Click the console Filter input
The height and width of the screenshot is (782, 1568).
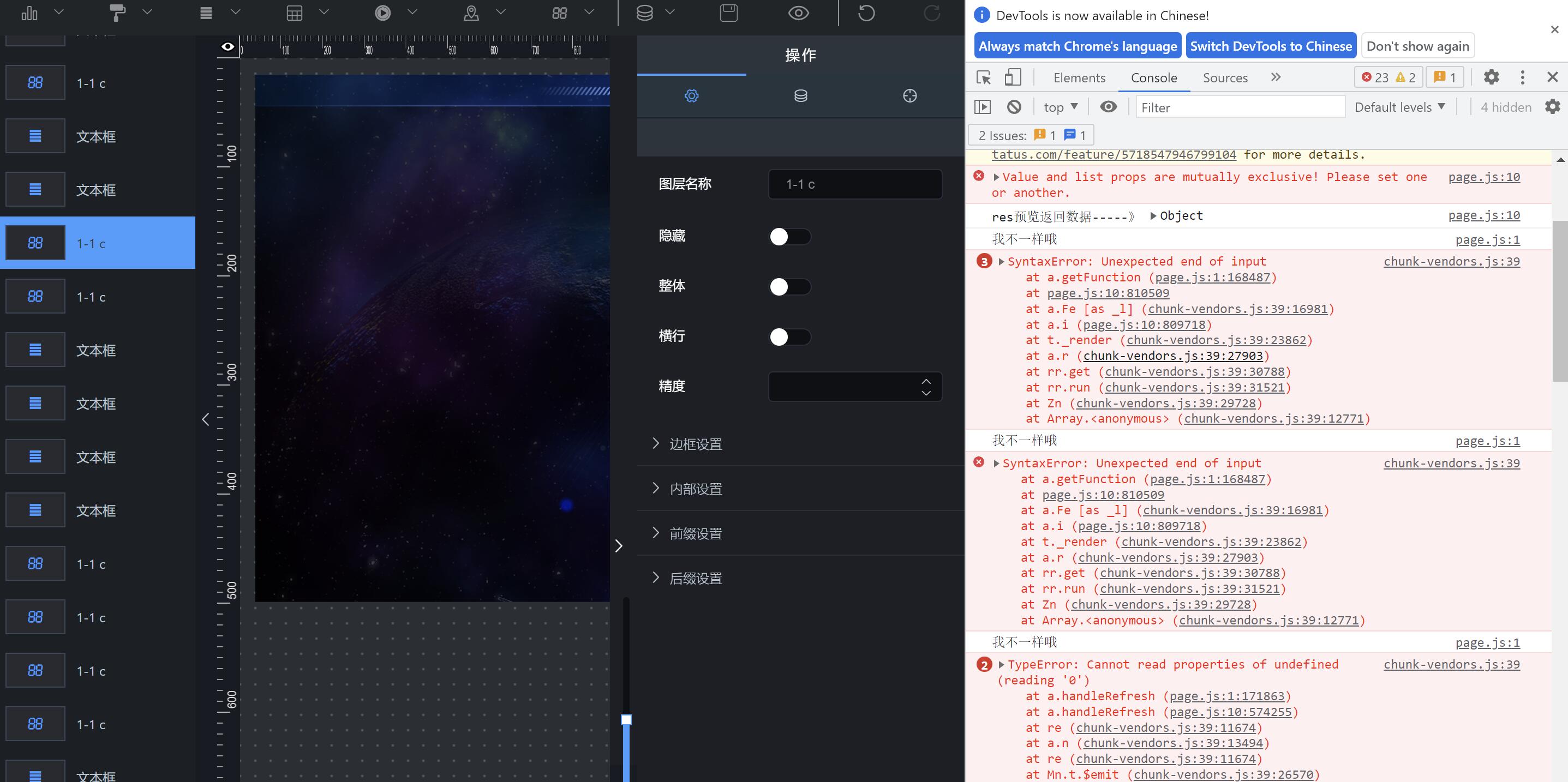point(1240,108)
